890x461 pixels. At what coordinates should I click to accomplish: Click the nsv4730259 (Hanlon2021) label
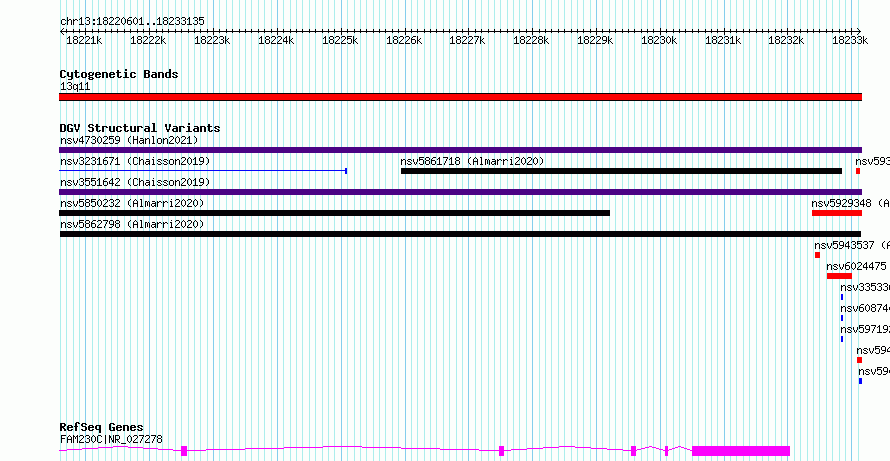(129, 140)
